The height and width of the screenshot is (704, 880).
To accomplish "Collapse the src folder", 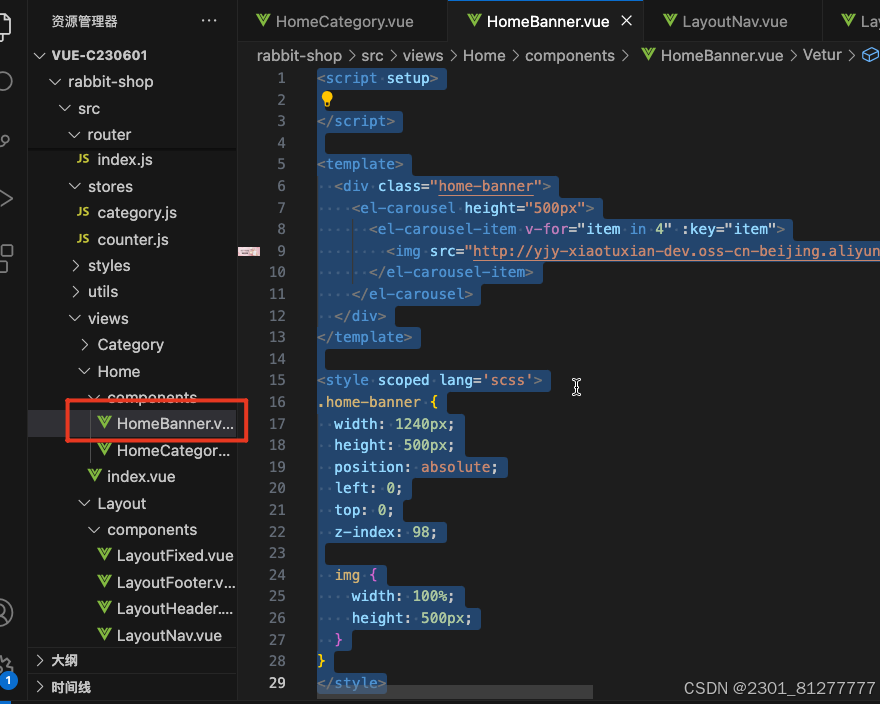I will coord(65,108).
